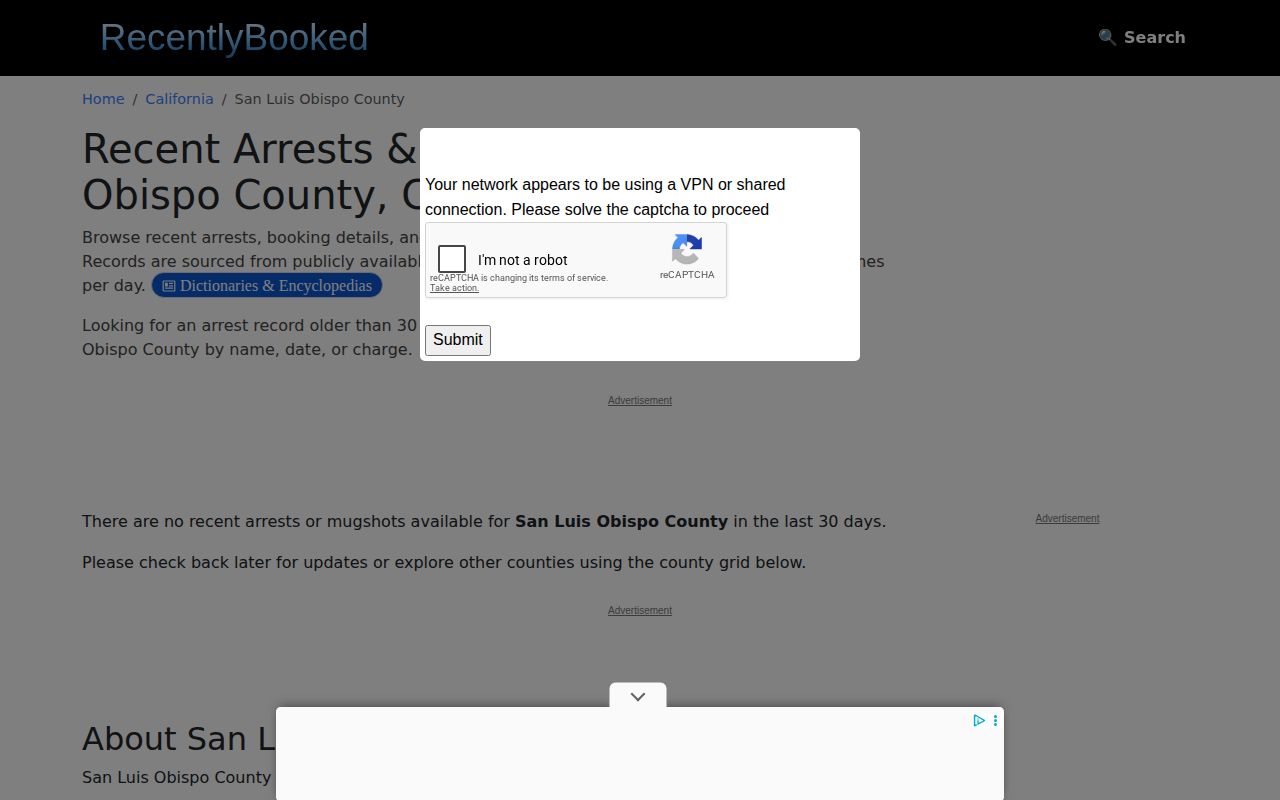Click the Advertisement label below 'check back later'
The image size is (1280, 800).
click(x=640, y=610)
